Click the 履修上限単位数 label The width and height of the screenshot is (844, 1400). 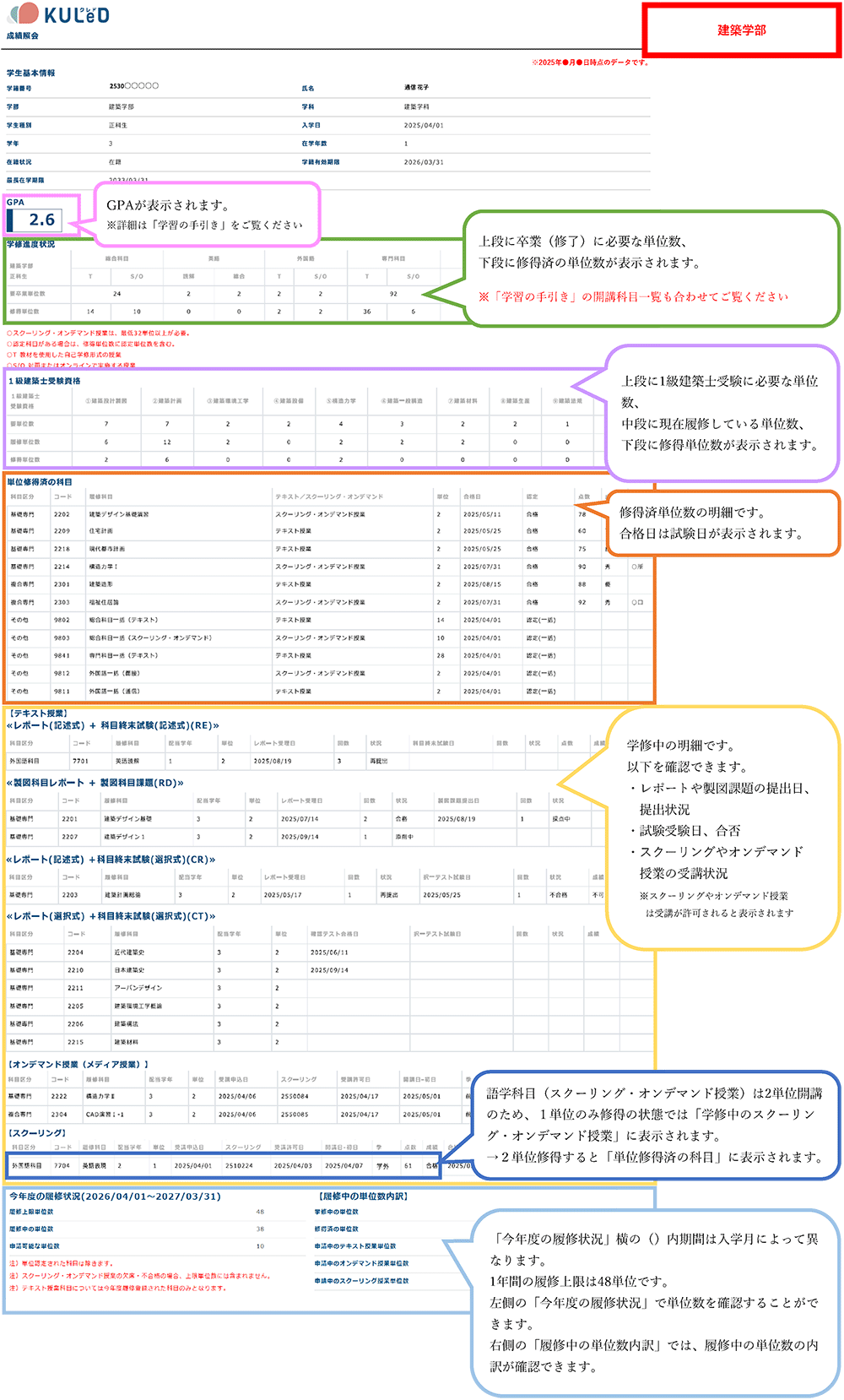31,1212
